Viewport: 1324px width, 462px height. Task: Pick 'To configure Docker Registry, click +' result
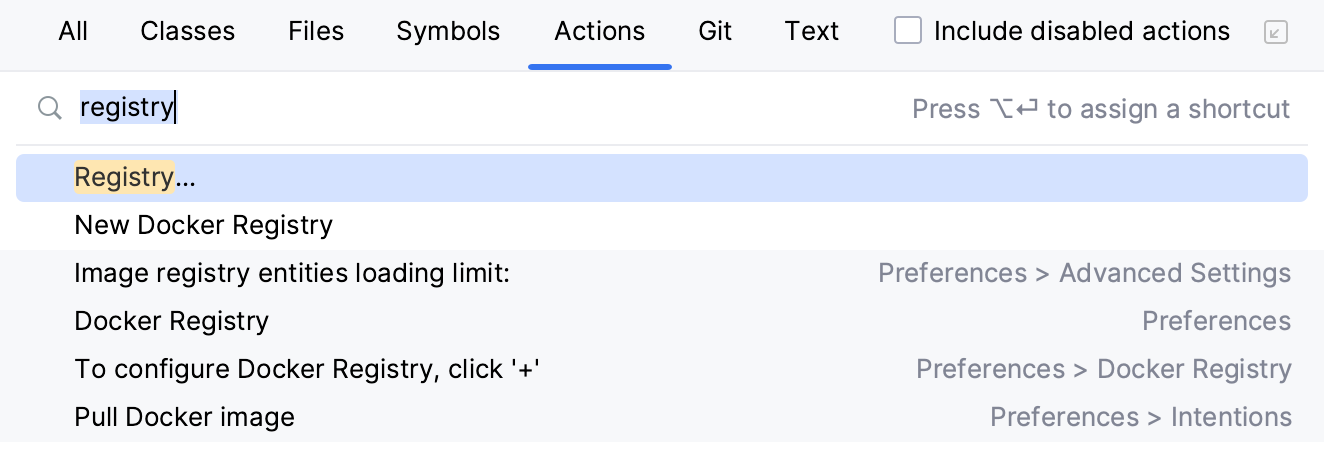(x=307, y=369)
